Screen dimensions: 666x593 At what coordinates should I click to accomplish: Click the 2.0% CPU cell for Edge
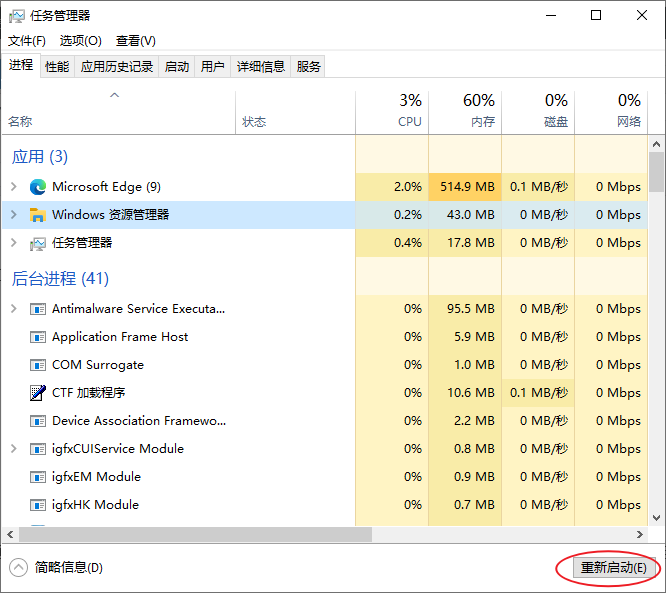click(x=392, y=187)
